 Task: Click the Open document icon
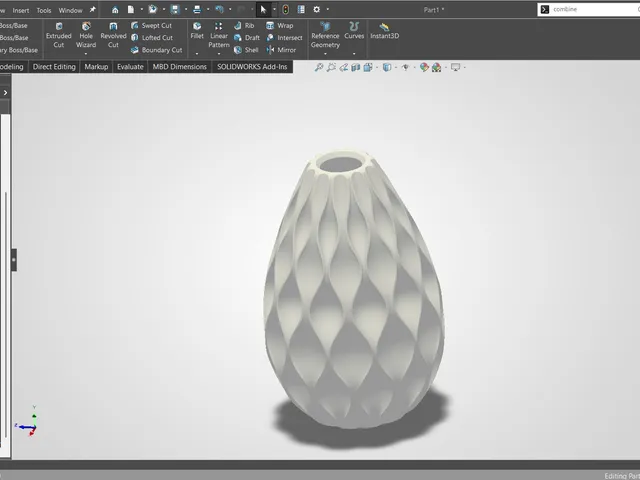(153, 9)
